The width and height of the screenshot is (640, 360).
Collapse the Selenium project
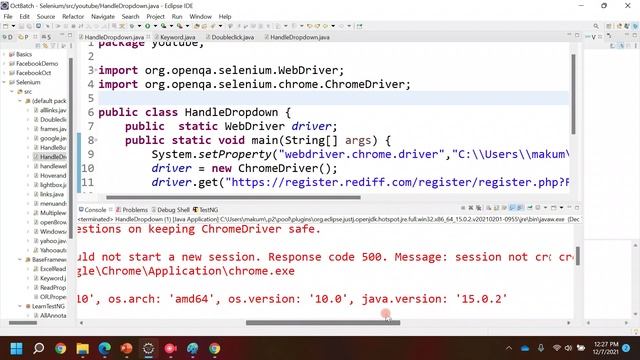tap(4, 82)
